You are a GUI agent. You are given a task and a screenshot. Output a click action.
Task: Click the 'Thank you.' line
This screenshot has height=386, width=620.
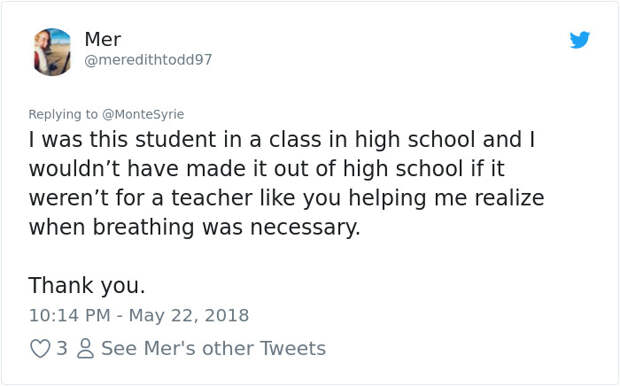click(87, 286)
